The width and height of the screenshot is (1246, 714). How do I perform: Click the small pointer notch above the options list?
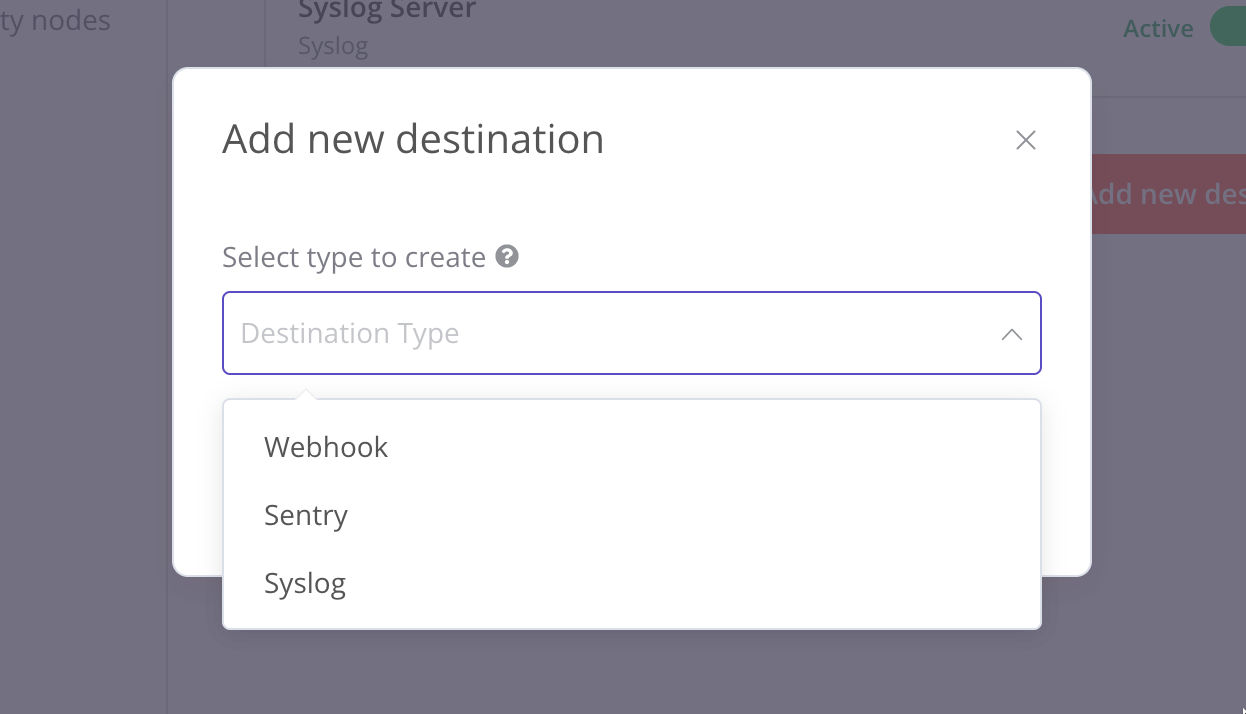308,394
